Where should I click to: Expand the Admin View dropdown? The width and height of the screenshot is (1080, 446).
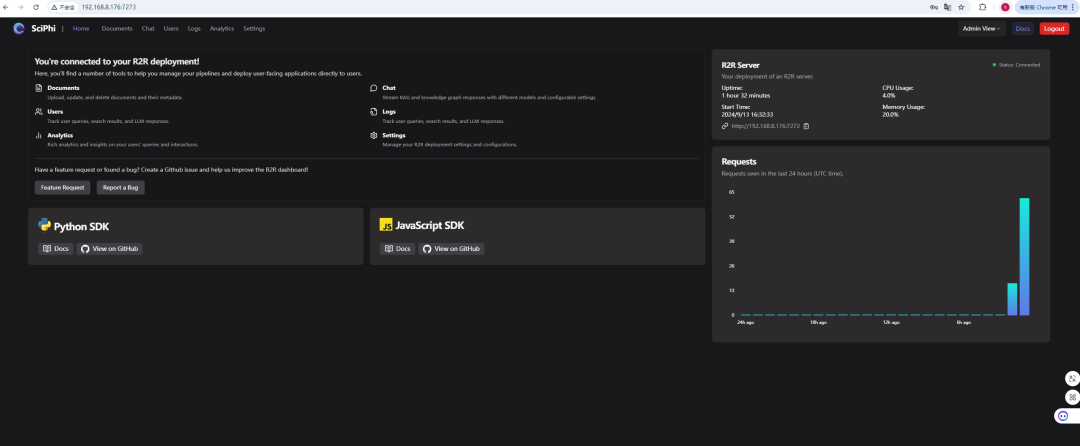(x=981, y=29)
